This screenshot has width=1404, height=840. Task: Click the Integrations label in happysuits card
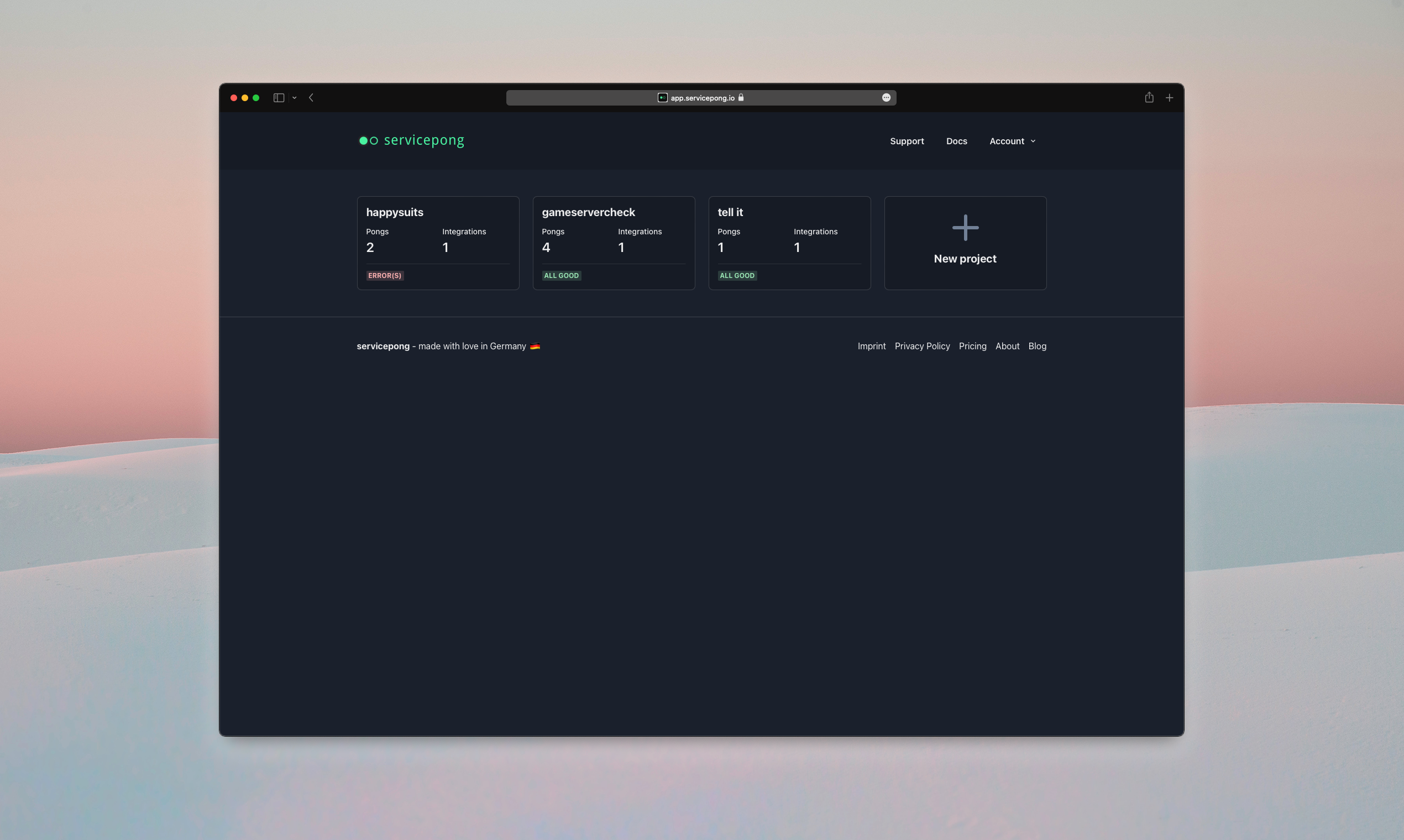[x=464, y=232]
